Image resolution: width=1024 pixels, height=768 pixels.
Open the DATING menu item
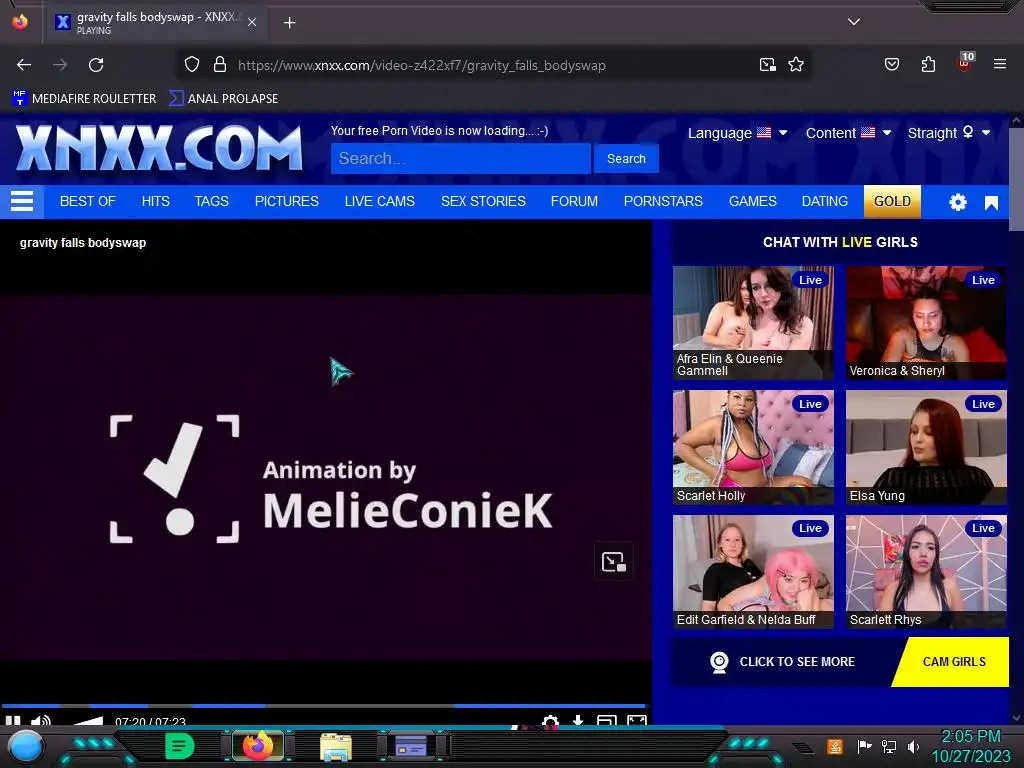coord(825,201)
